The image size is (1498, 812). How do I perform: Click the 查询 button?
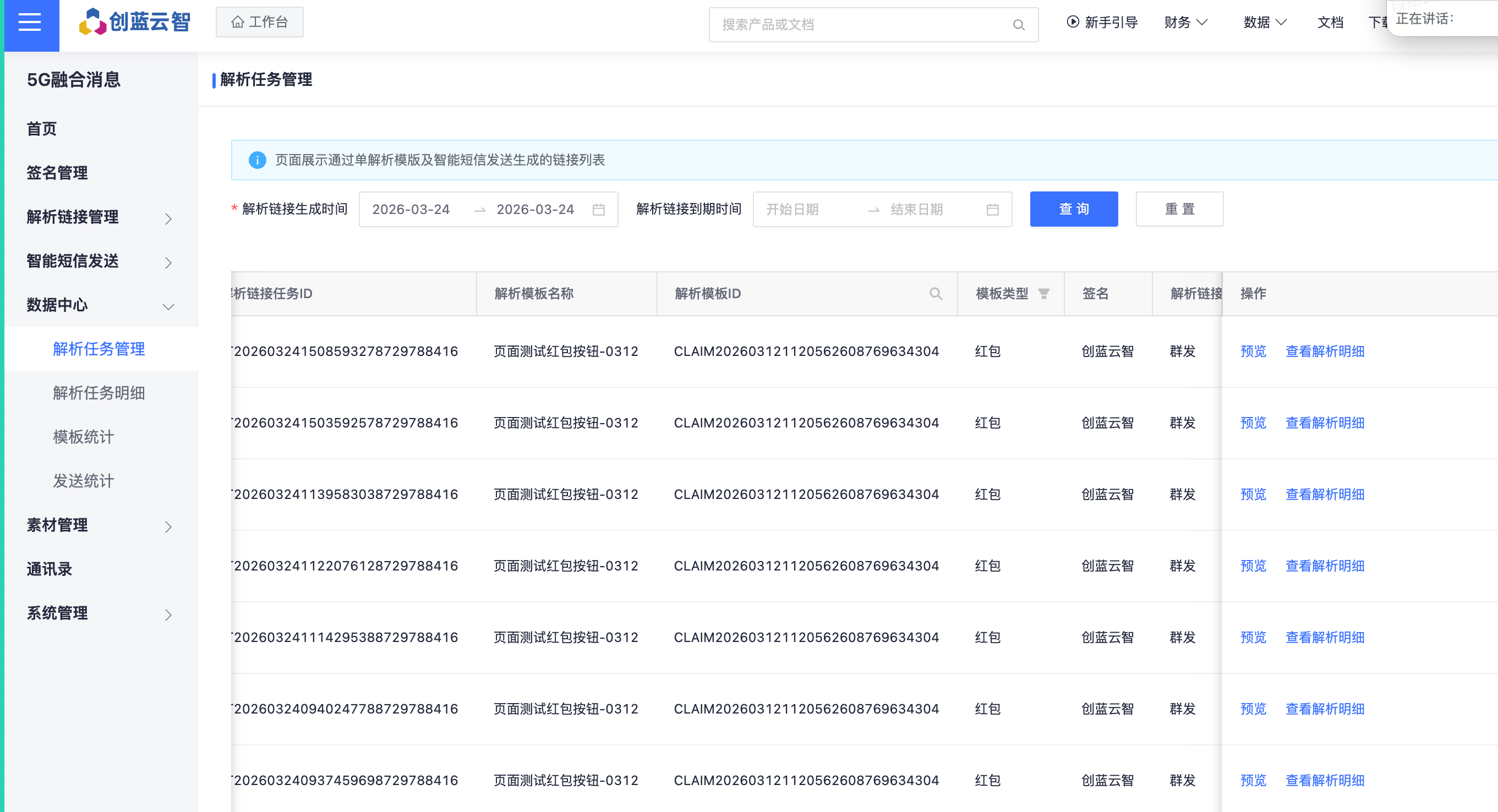[1074, 209]
